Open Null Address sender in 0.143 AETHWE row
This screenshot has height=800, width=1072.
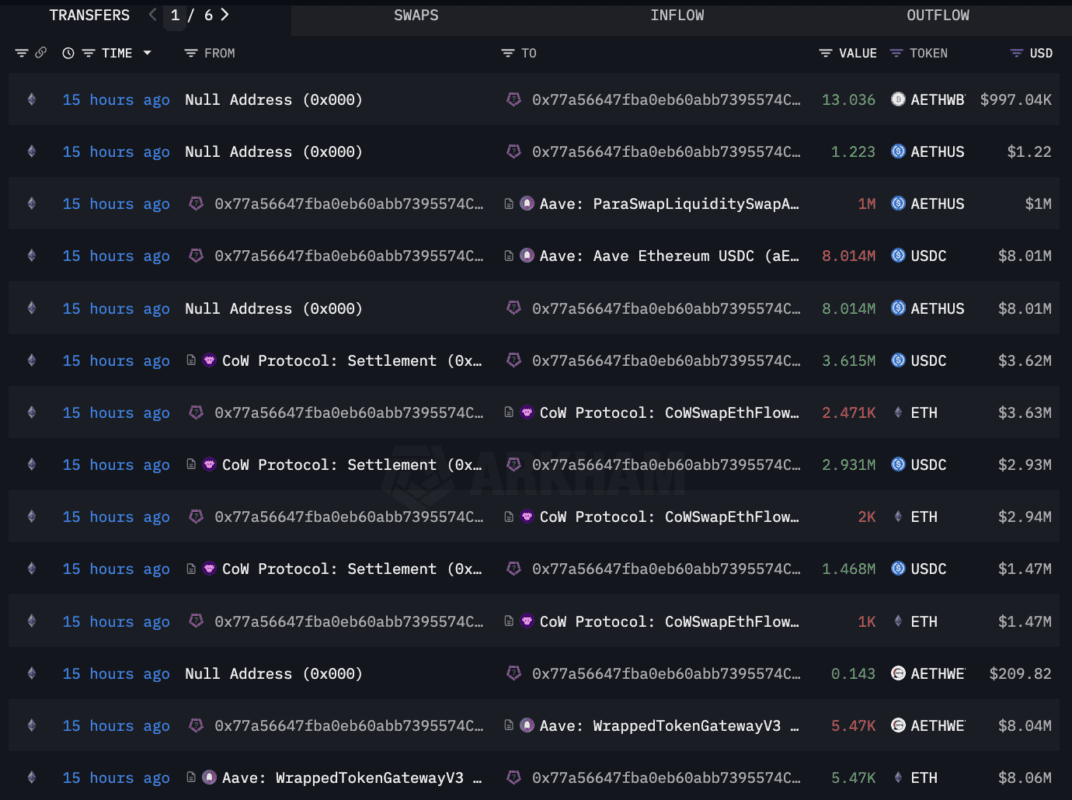point(273,674)
